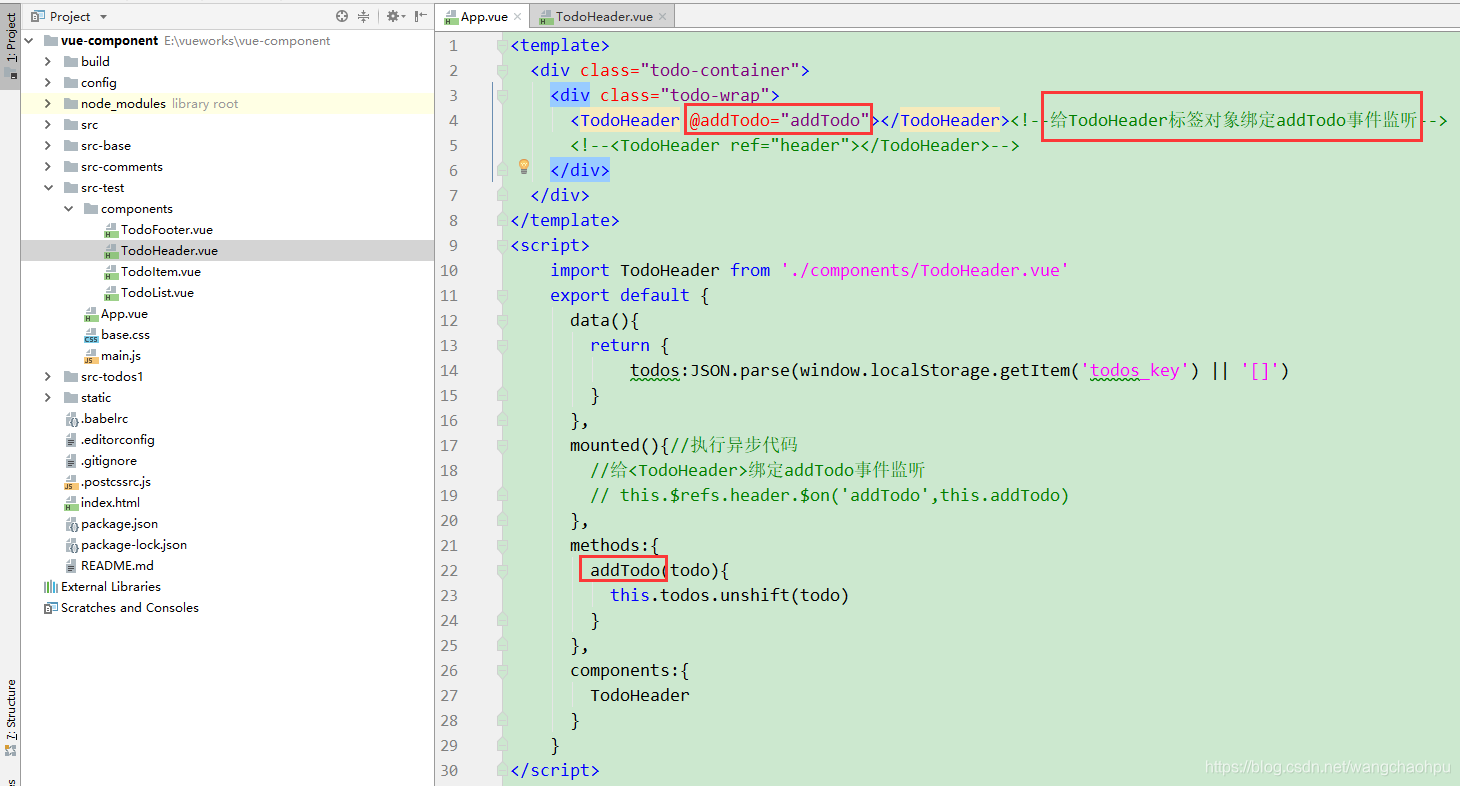This screenshot has width=1460, height=786.
Task: Switch to the App.vue editor tab
Action: 484,17
